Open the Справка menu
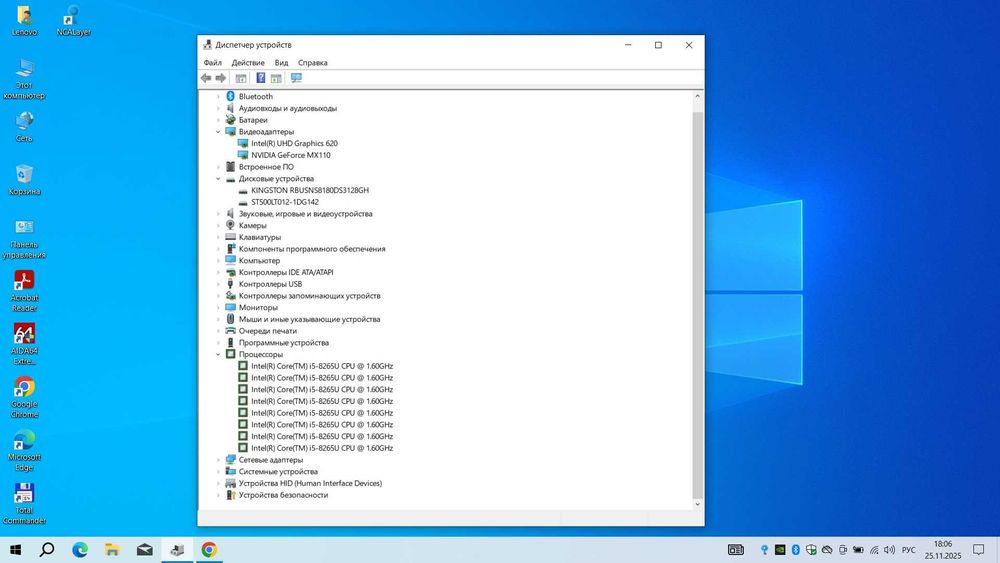 312,62
